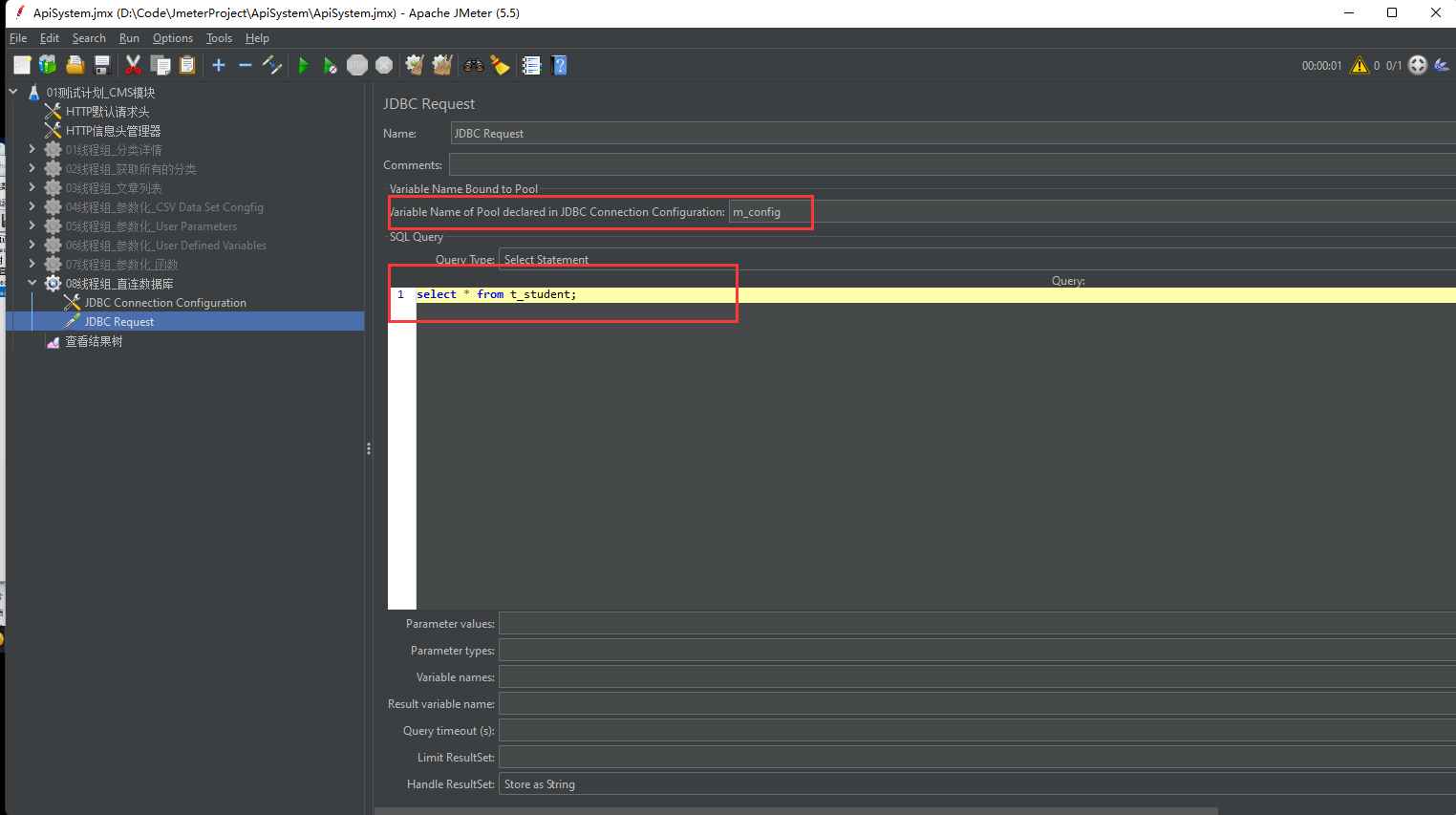Open the Tools menu

pyautogui.click(x=219, y=38)
